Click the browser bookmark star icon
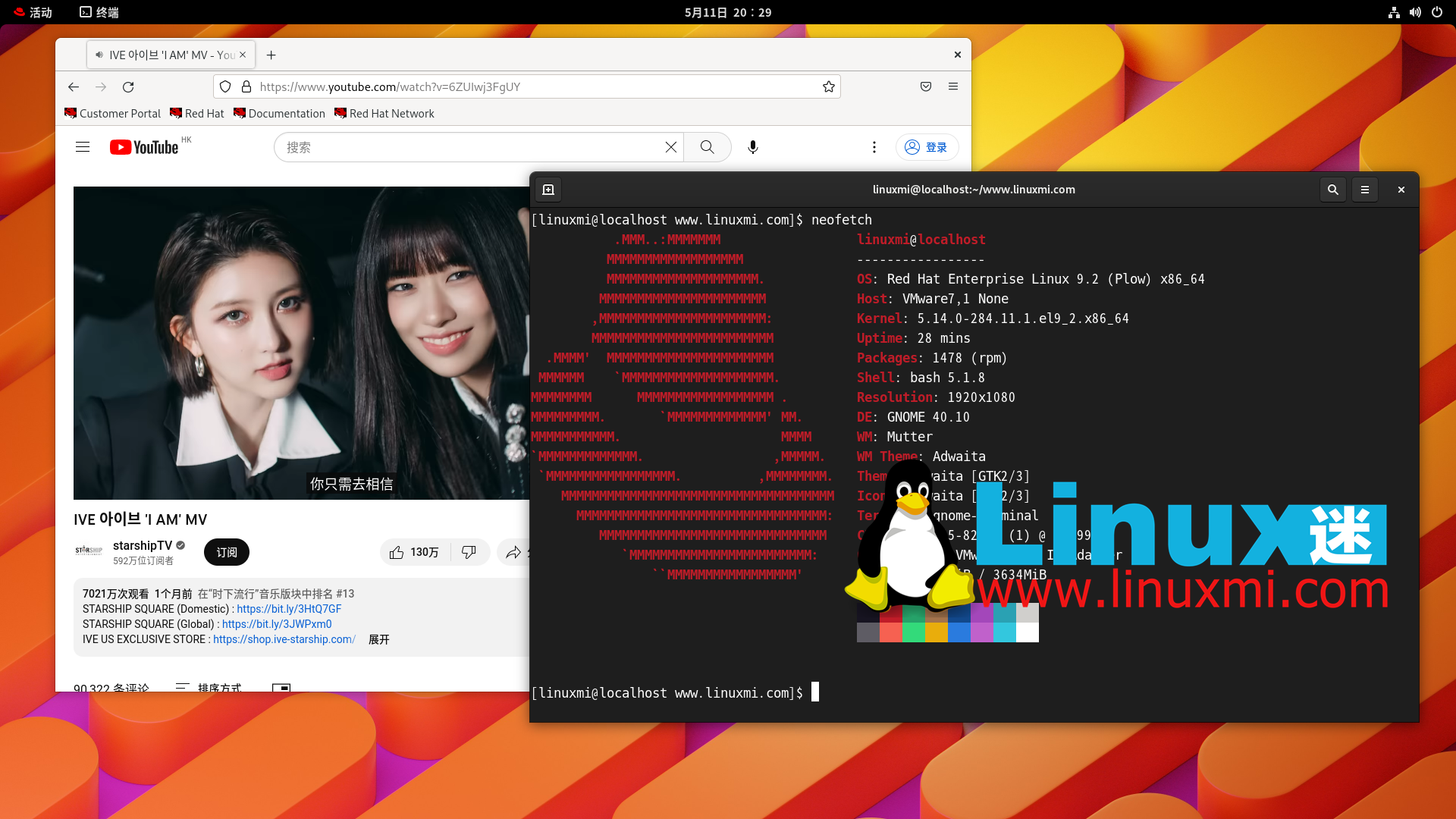This screenshot has width=1456, height=819. click(828, 86)
